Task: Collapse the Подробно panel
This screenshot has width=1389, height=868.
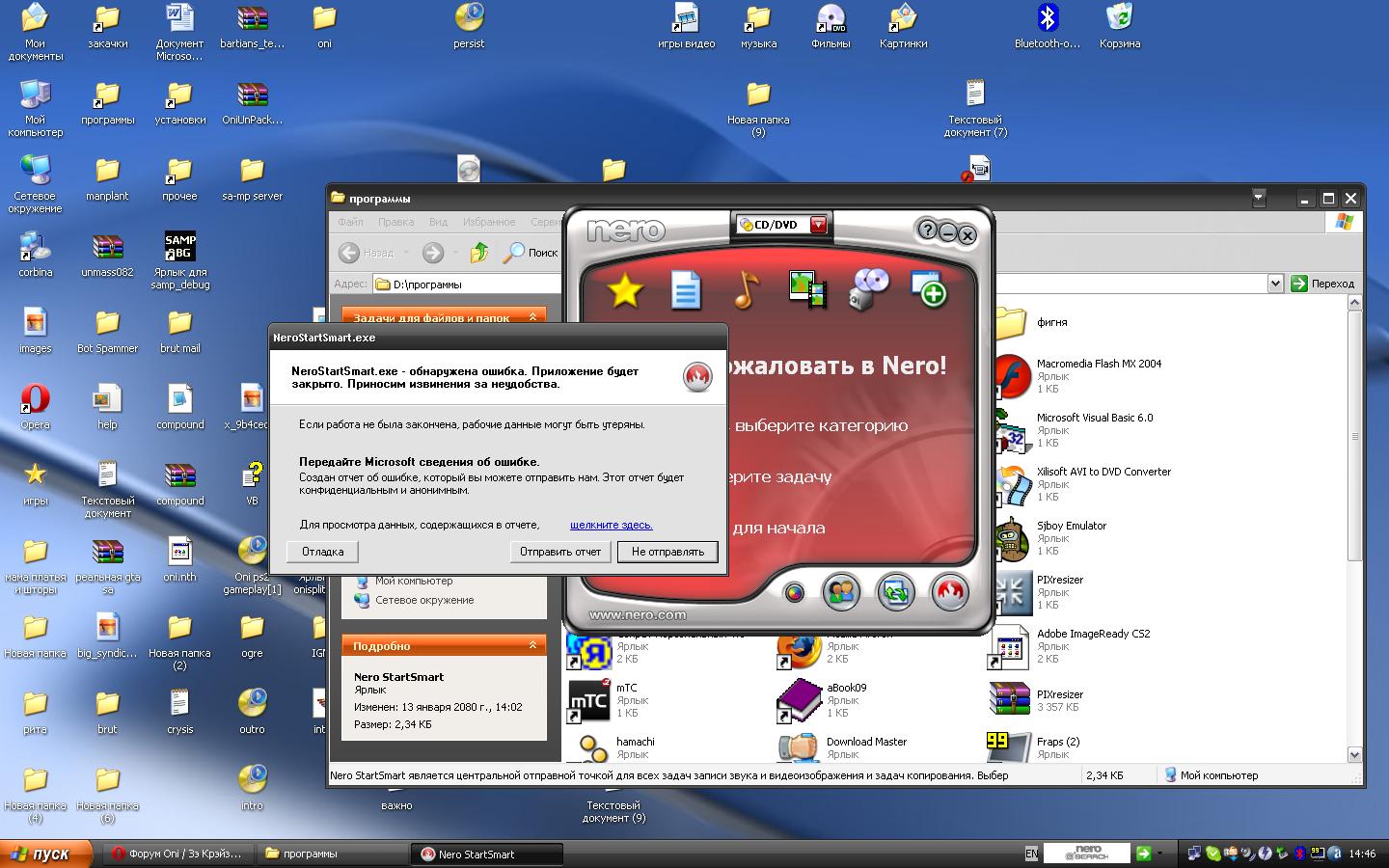Action: [532, 645]
